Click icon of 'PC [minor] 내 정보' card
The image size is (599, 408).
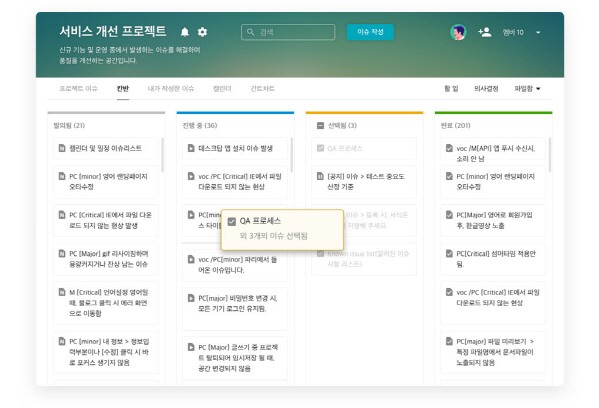pos(62,341)
